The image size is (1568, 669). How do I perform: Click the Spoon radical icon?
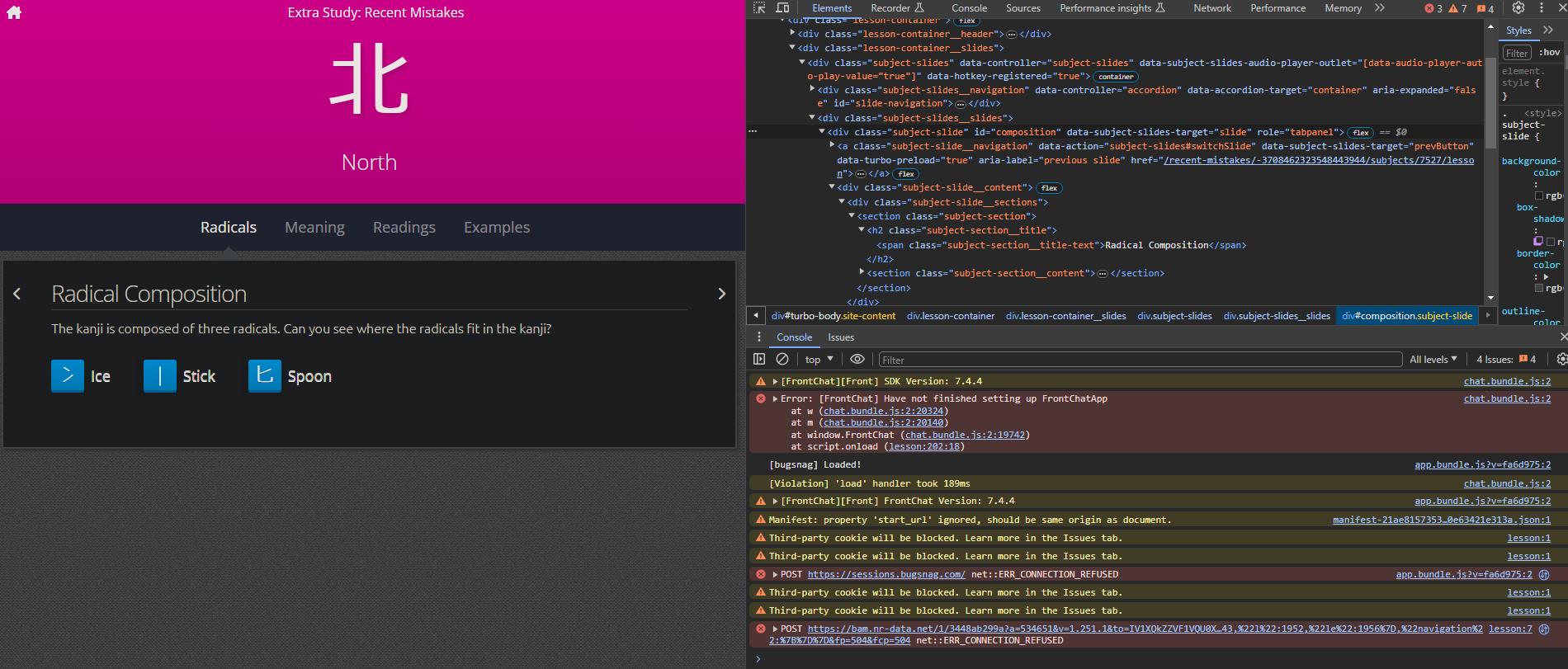tap(264, 376)
